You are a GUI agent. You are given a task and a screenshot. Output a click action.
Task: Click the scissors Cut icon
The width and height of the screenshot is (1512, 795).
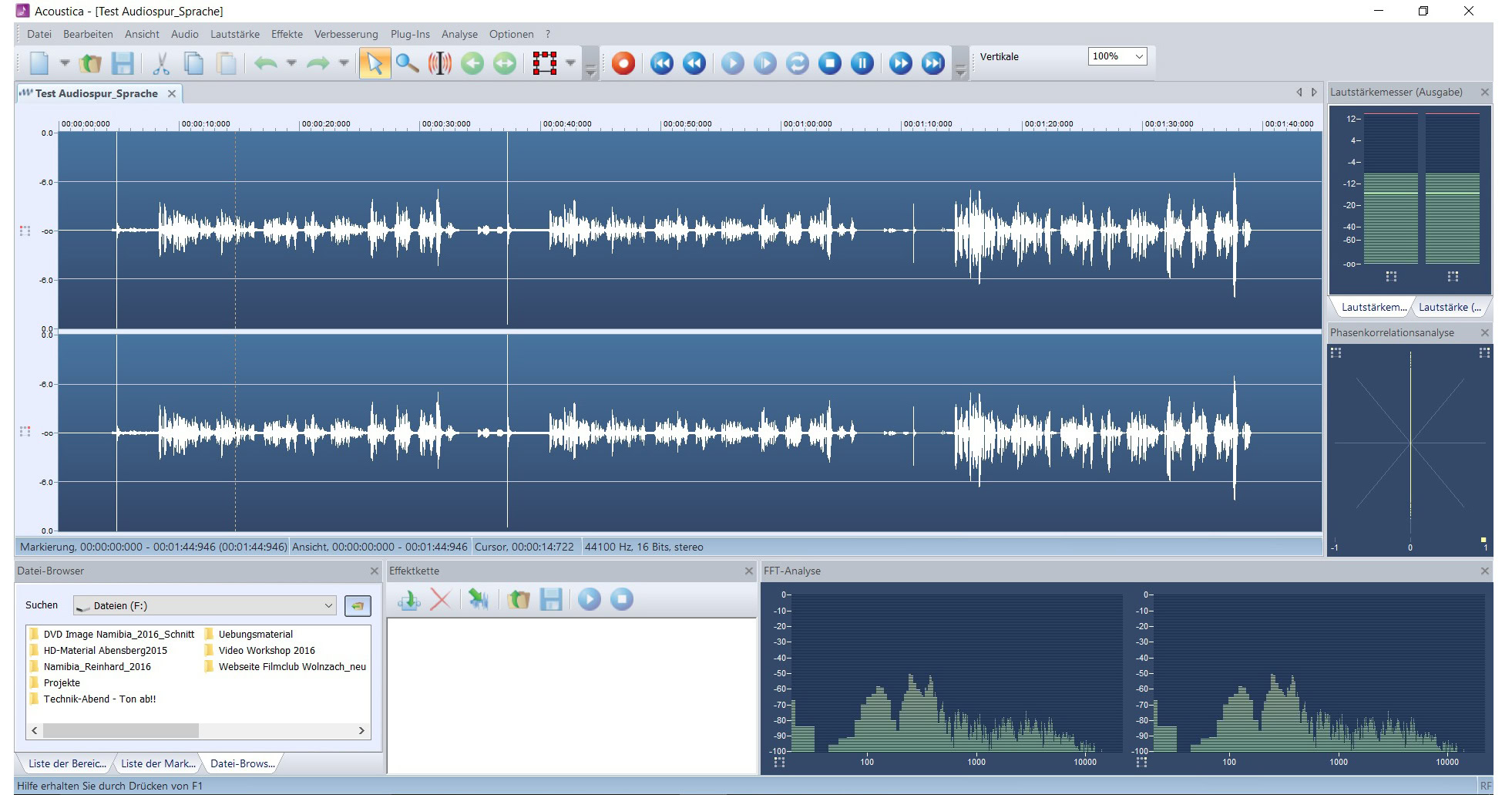tap(160, 63)
